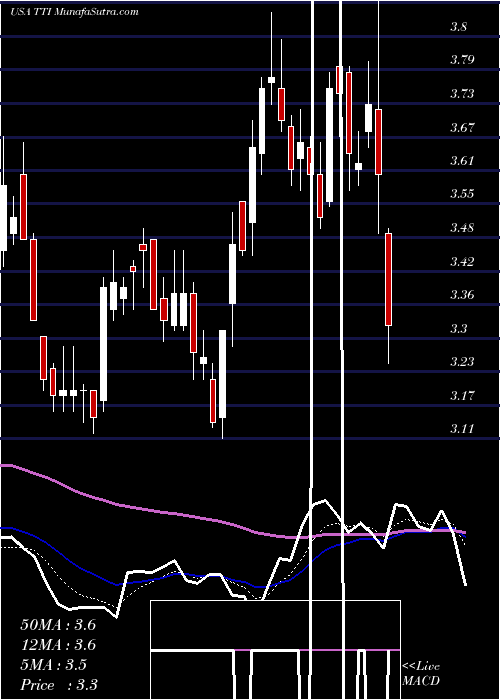
Task: Click the 5MA : 3.5 legend text
Action: [54, 665]
